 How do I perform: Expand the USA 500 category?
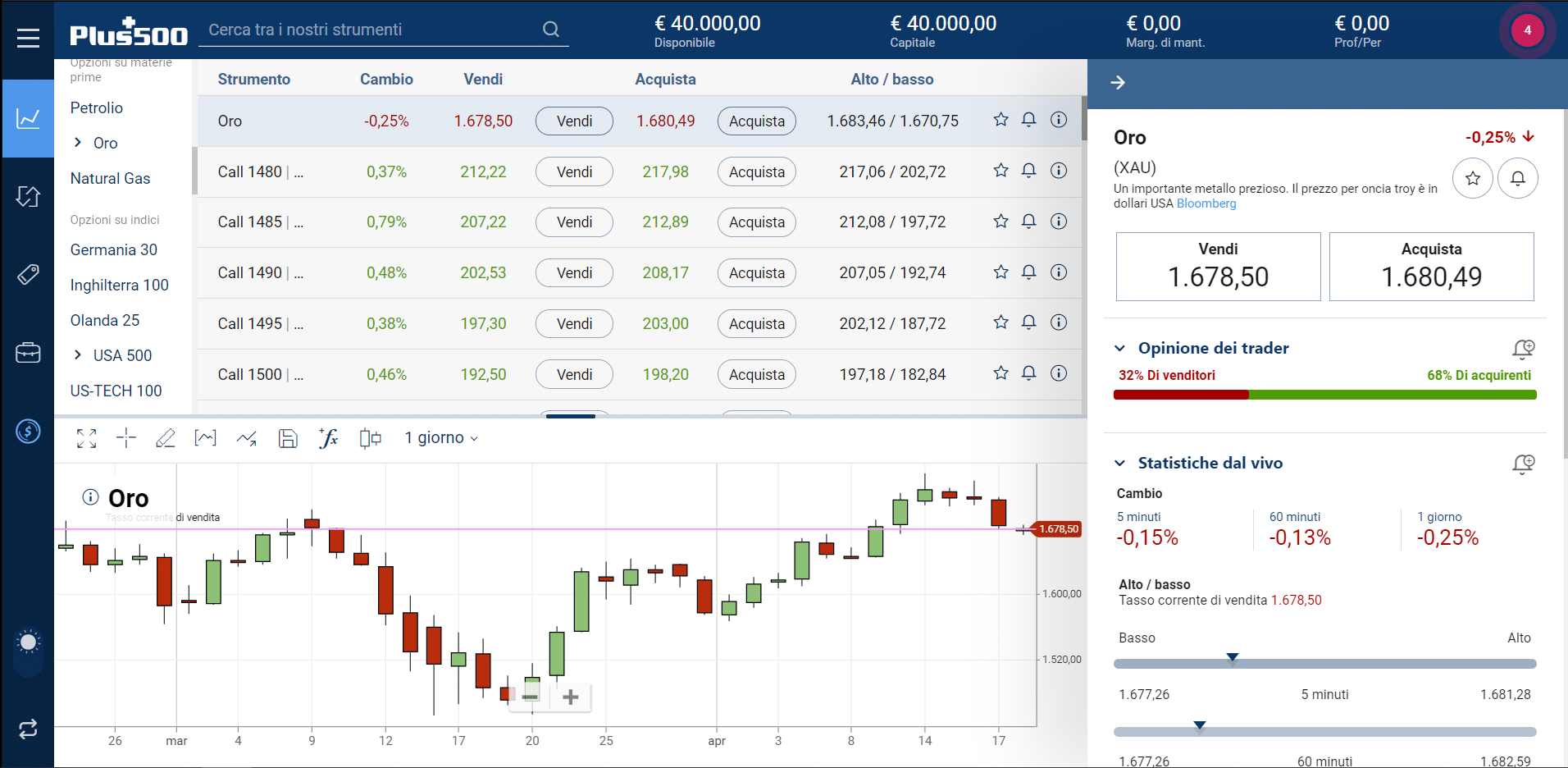78,355
